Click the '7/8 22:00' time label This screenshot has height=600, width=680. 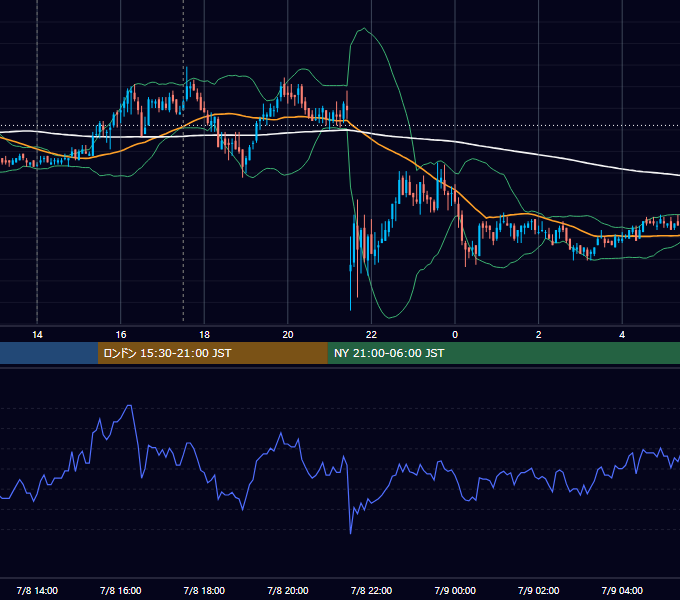371,590
